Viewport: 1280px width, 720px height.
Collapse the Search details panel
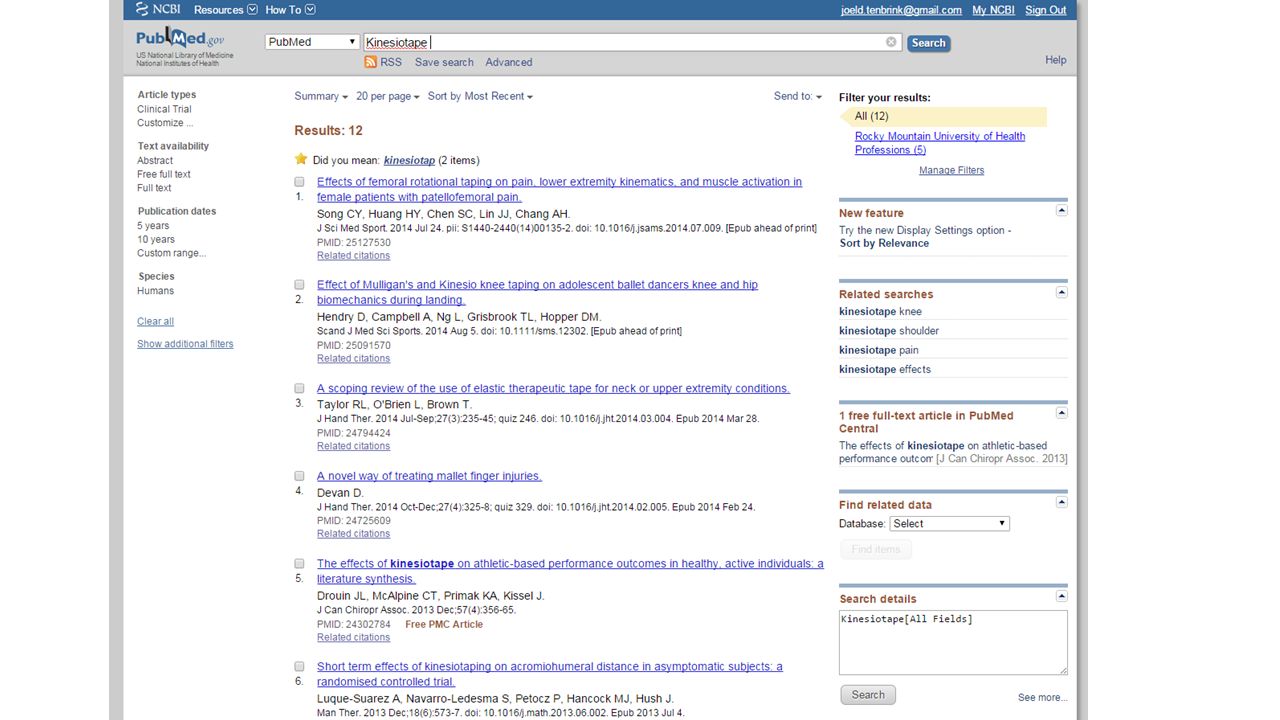1062,597
